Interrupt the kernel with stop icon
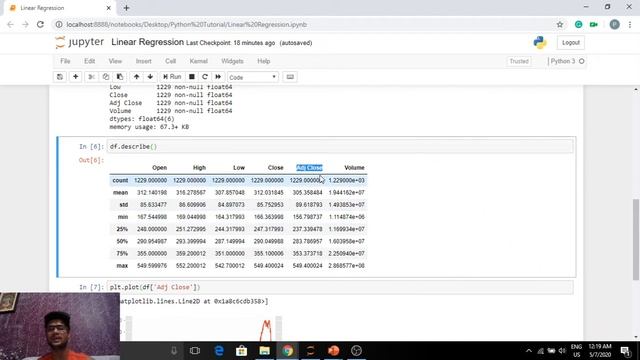640x360 pixels. (x=191, y=77)
